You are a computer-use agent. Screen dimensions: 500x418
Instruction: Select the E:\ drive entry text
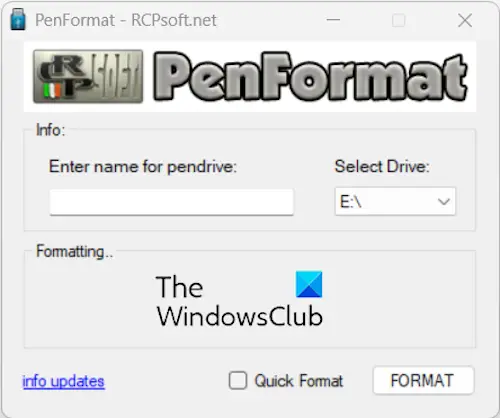click(x=350, y=201)
